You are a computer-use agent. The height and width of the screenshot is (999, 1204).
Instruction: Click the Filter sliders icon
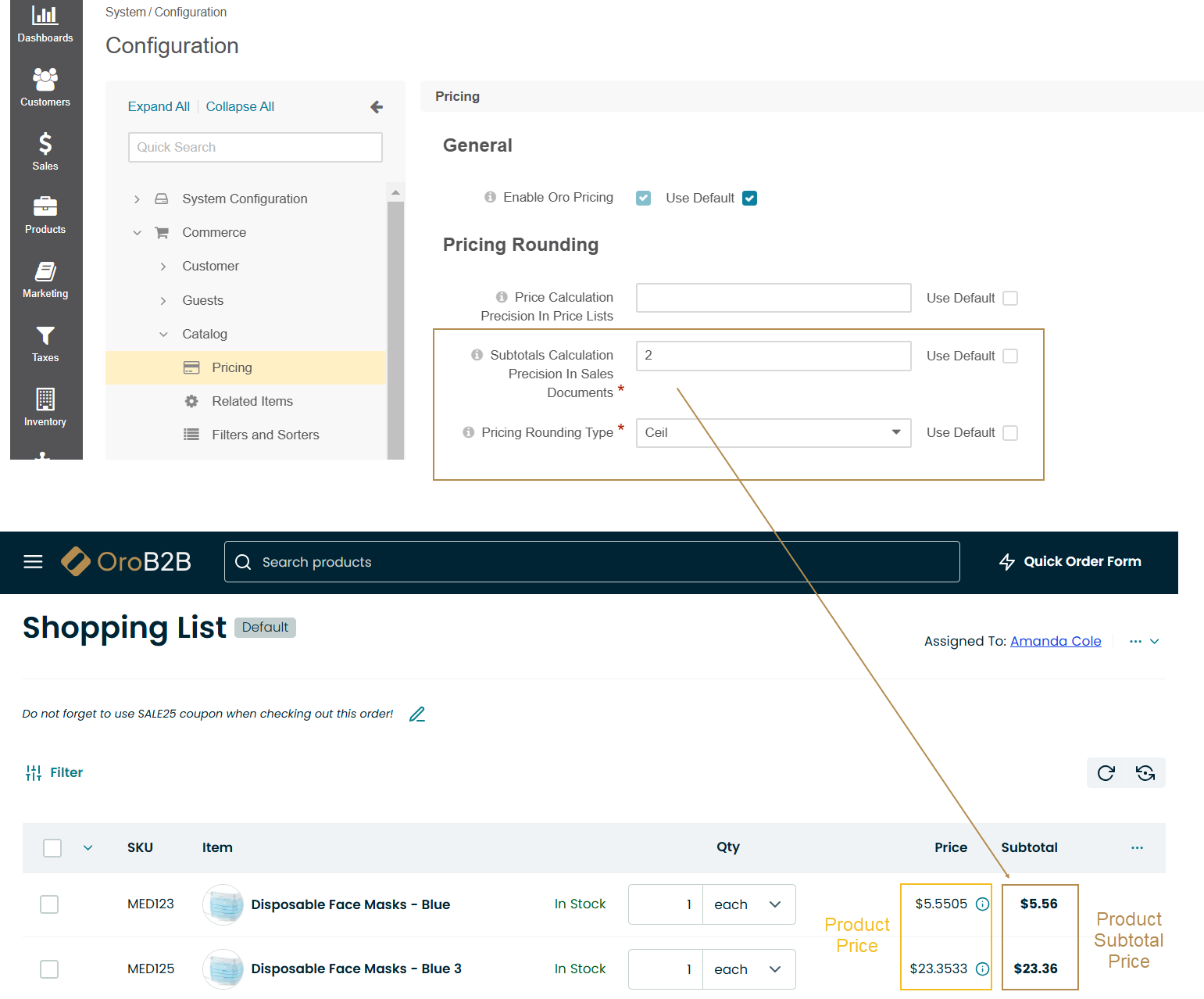(34, 773)
